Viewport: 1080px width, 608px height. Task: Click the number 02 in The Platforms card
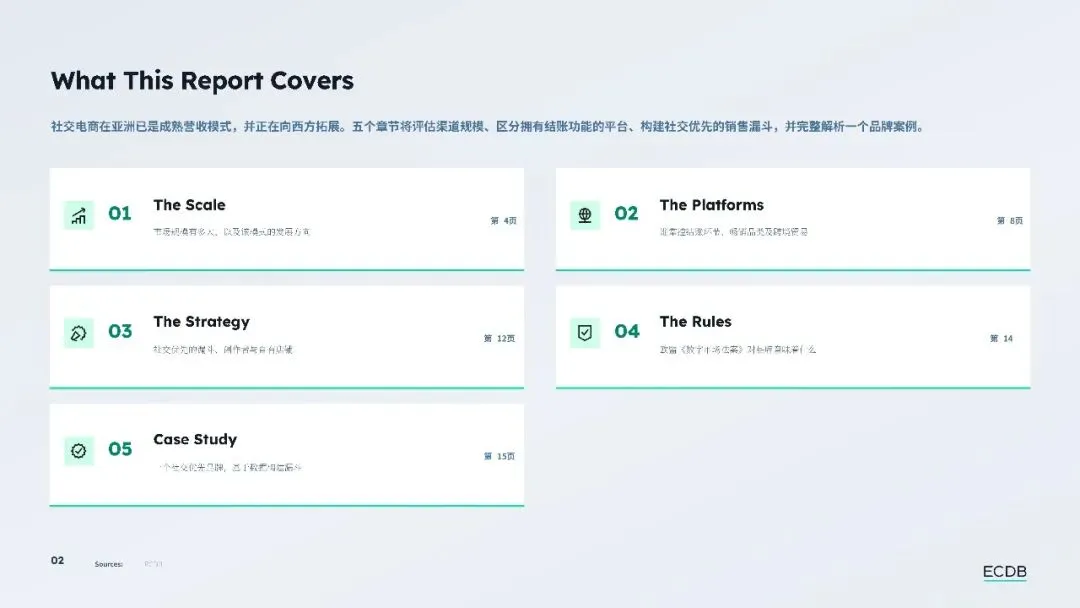coord(626,213)
